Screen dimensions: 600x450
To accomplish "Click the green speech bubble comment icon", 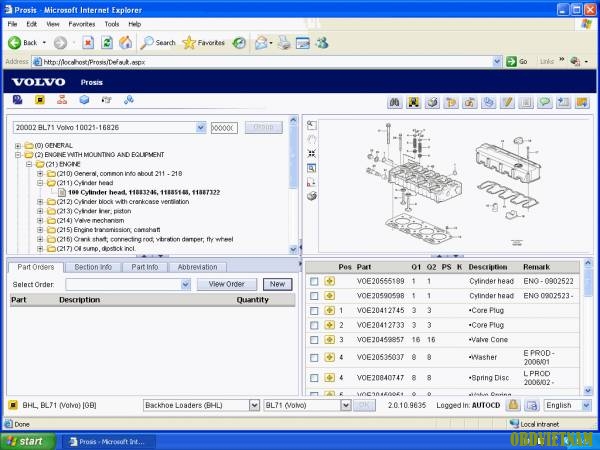I will coord(545,103).
